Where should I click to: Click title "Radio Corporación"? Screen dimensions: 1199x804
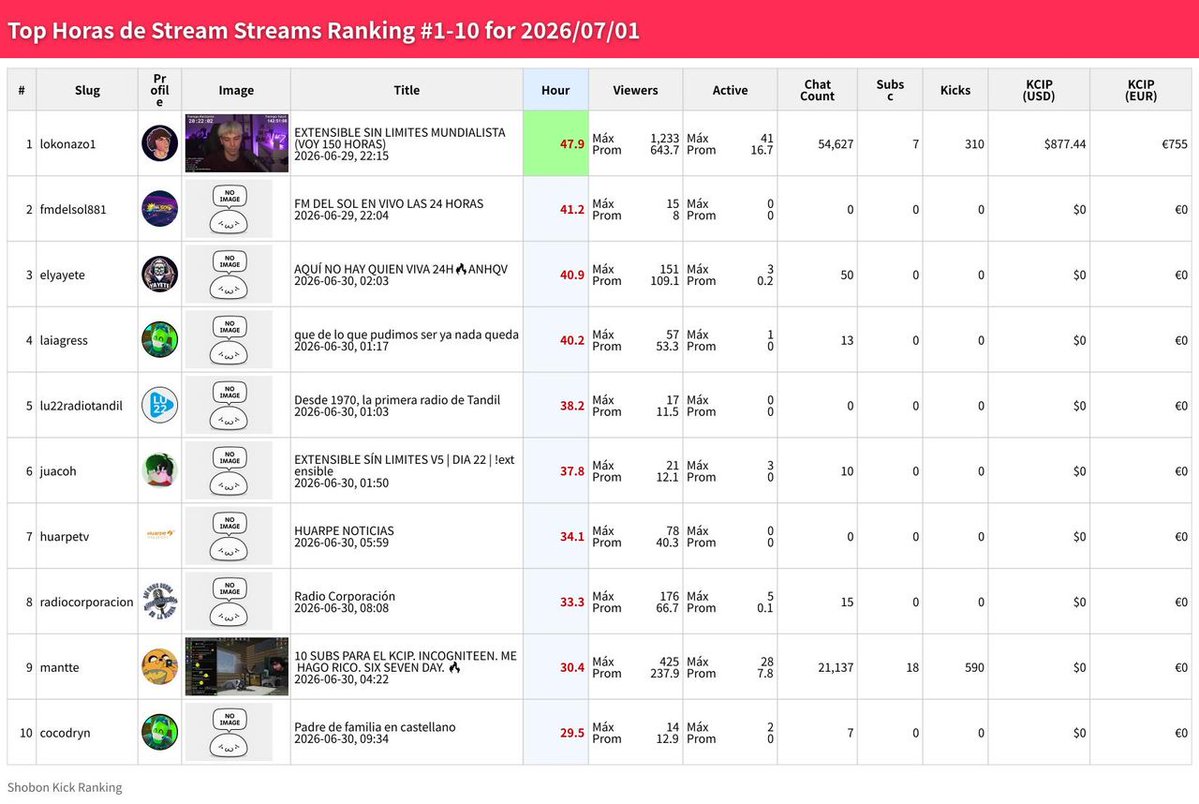tap(345, 596)
